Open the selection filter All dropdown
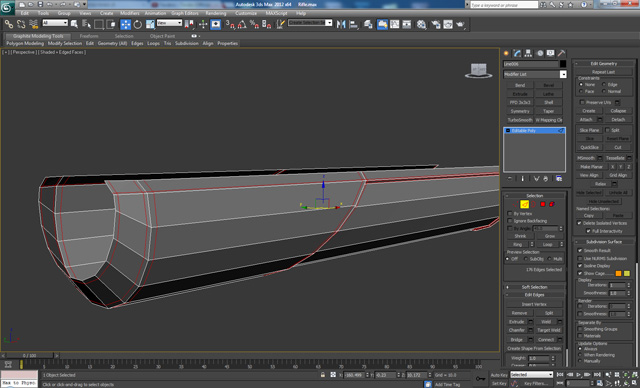 coord(55,23)
